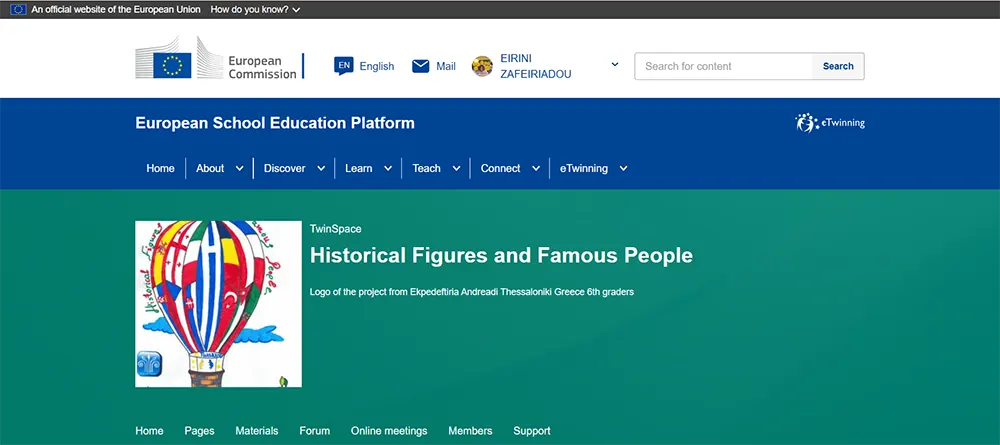Expand the Connect menu chevron
Screen dimensions: 1000x445
tap(536, 169)
